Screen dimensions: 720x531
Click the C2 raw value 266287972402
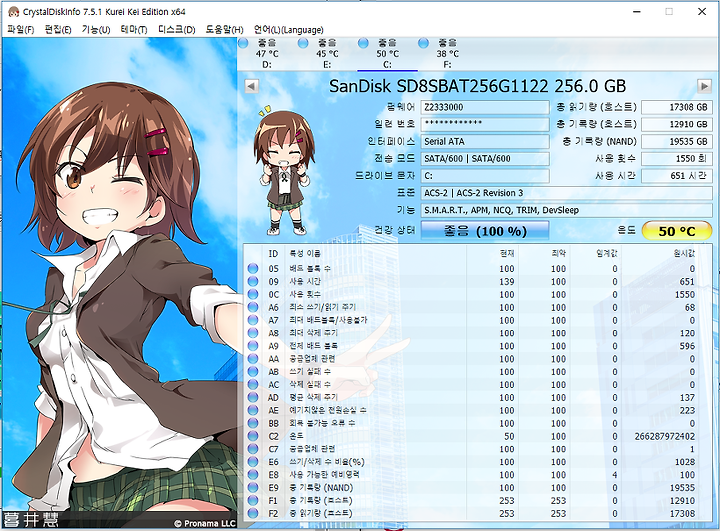click(665, 436)
